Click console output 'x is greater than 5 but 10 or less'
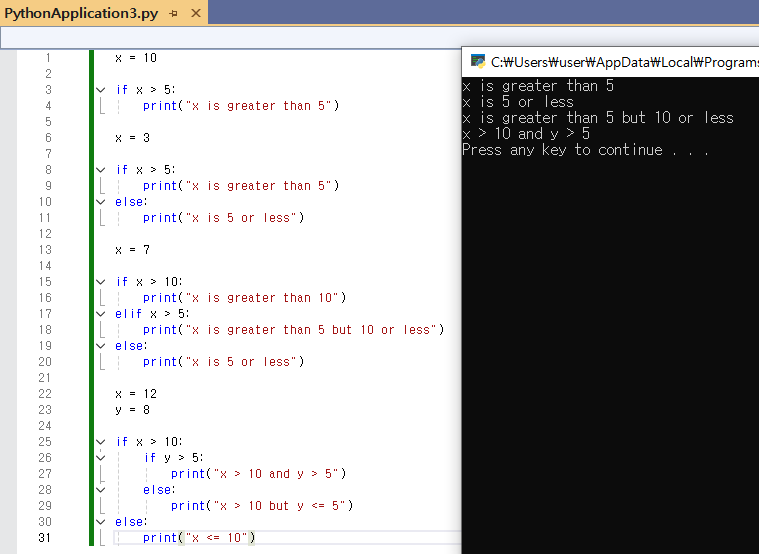This screenshot has width=759, height=554. click(x=598, y=118)
